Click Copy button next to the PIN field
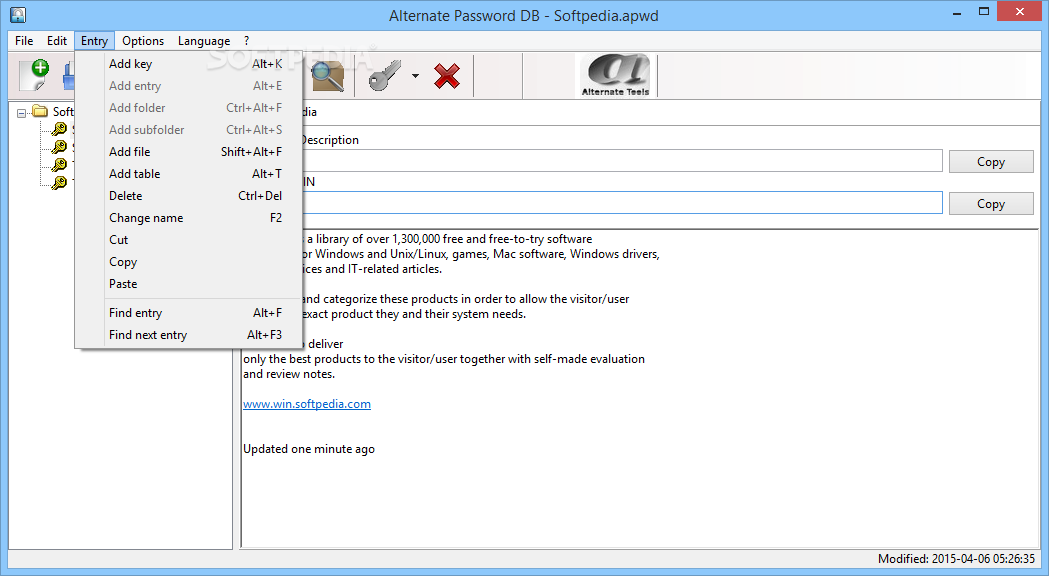The width and height of the screenshot is (1049, 576). point(991,204)
